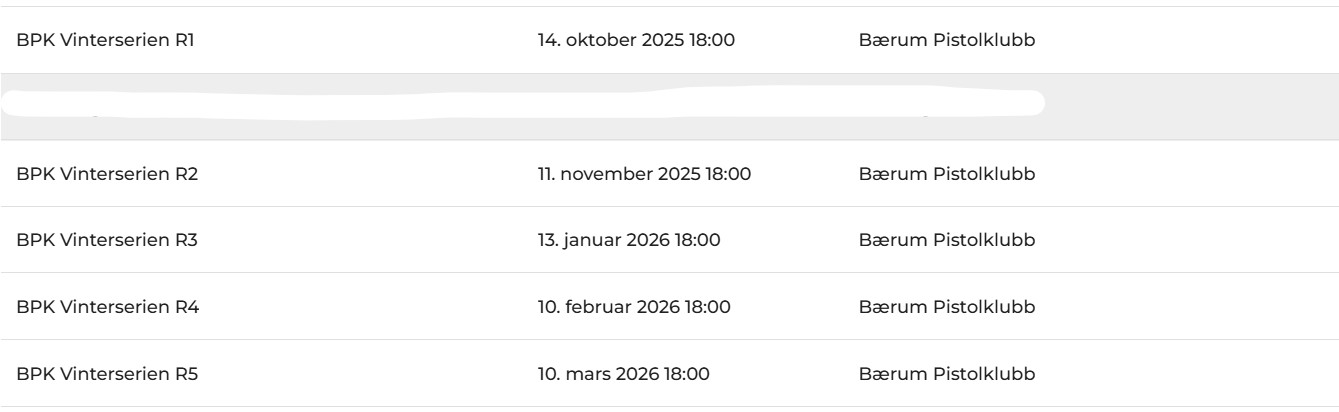
Task: Select Bærum Pistolklubb in the R1 row
Action: [x=946, y=41]
